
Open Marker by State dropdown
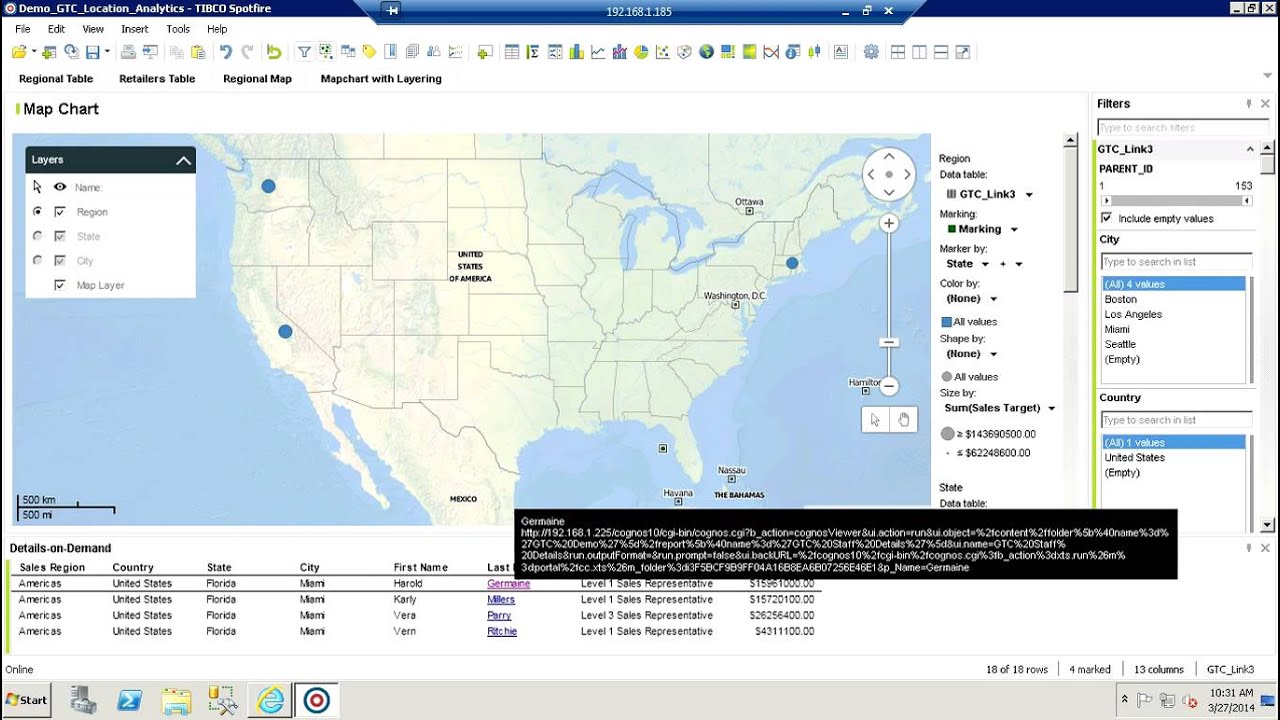coord(985,264)
